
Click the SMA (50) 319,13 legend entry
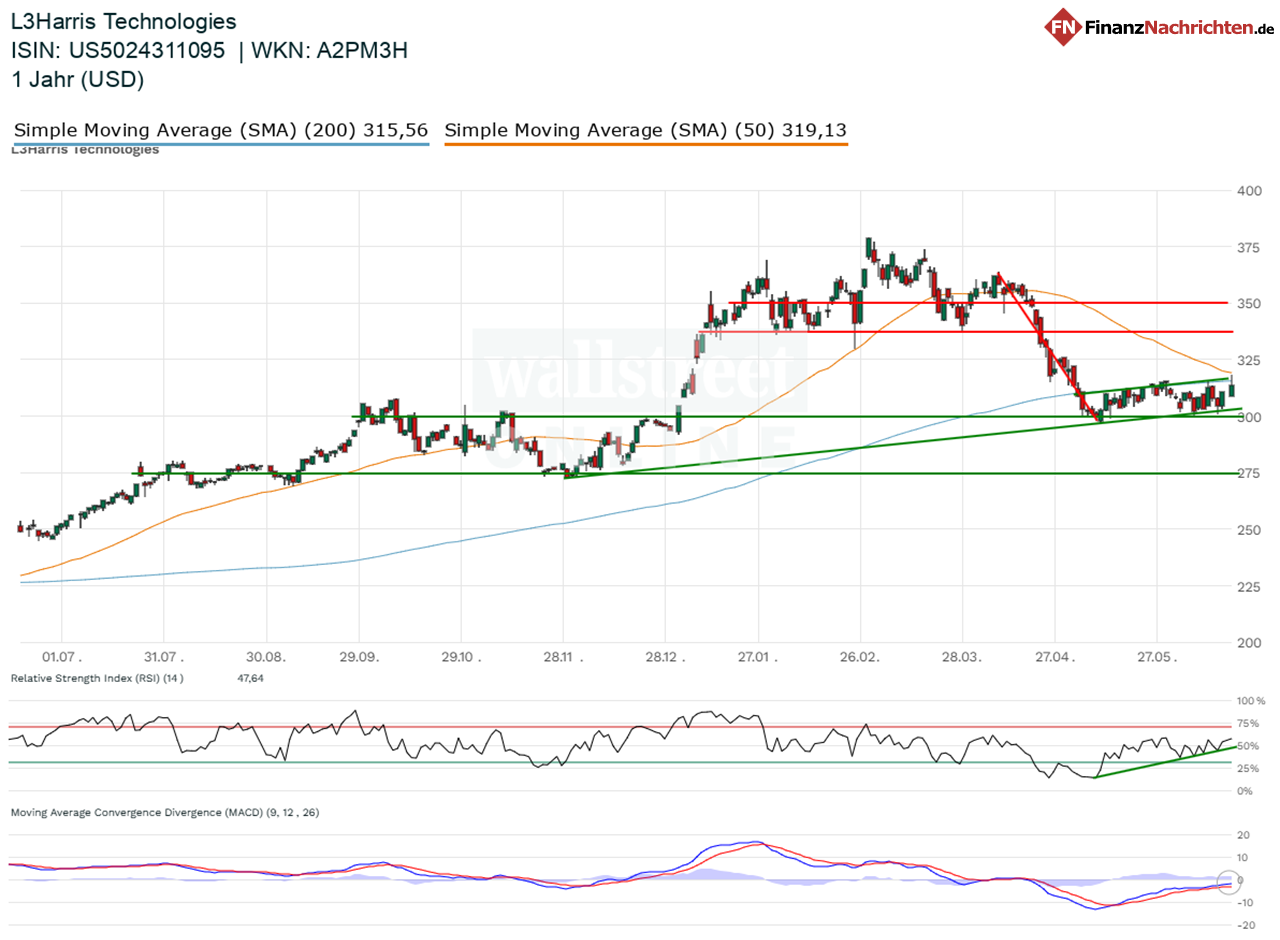[x=646, y=131]
